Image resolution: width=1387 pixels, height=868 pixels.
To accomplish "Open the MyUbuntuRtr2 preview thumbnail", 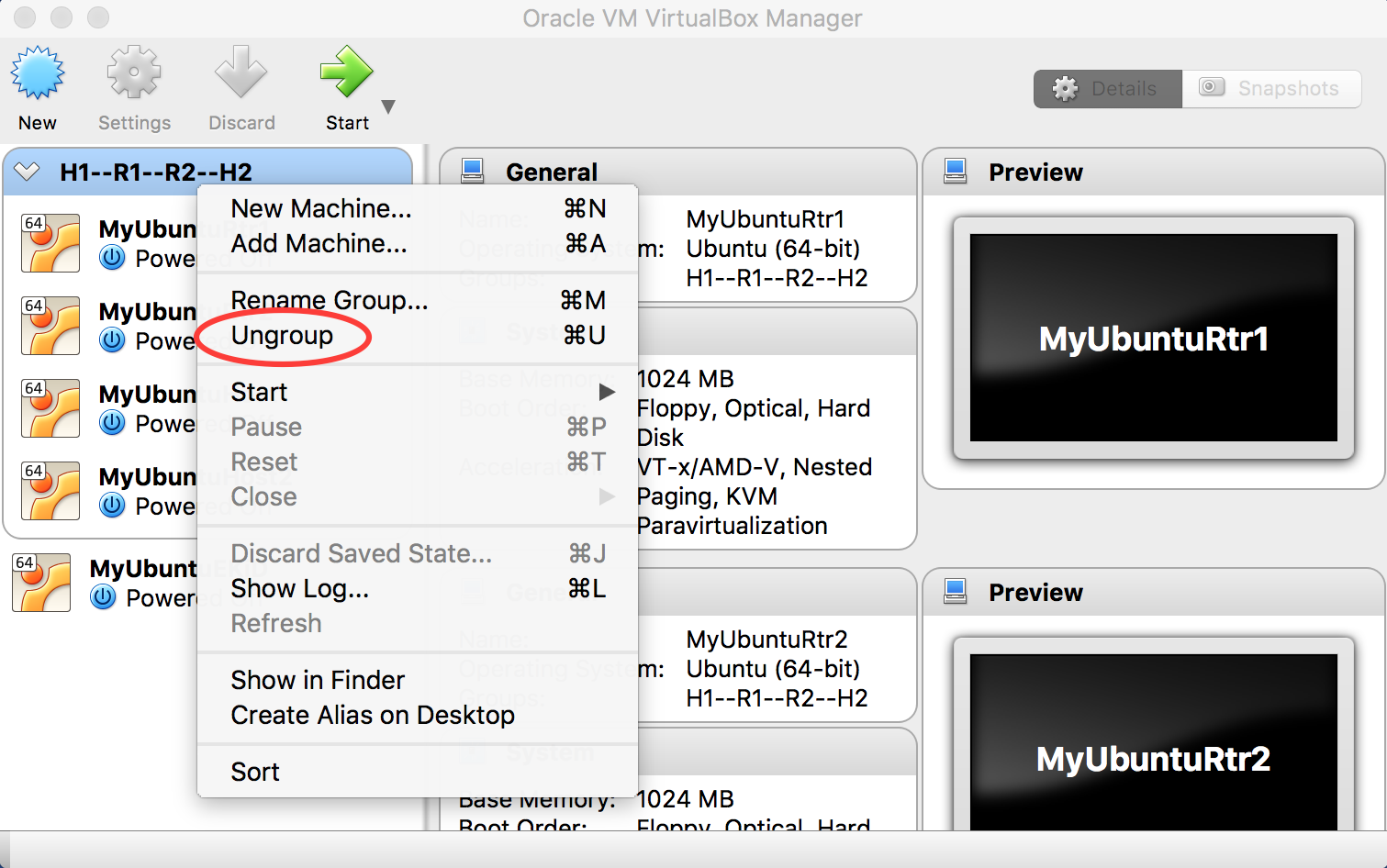I will (x=1152, y=759).
